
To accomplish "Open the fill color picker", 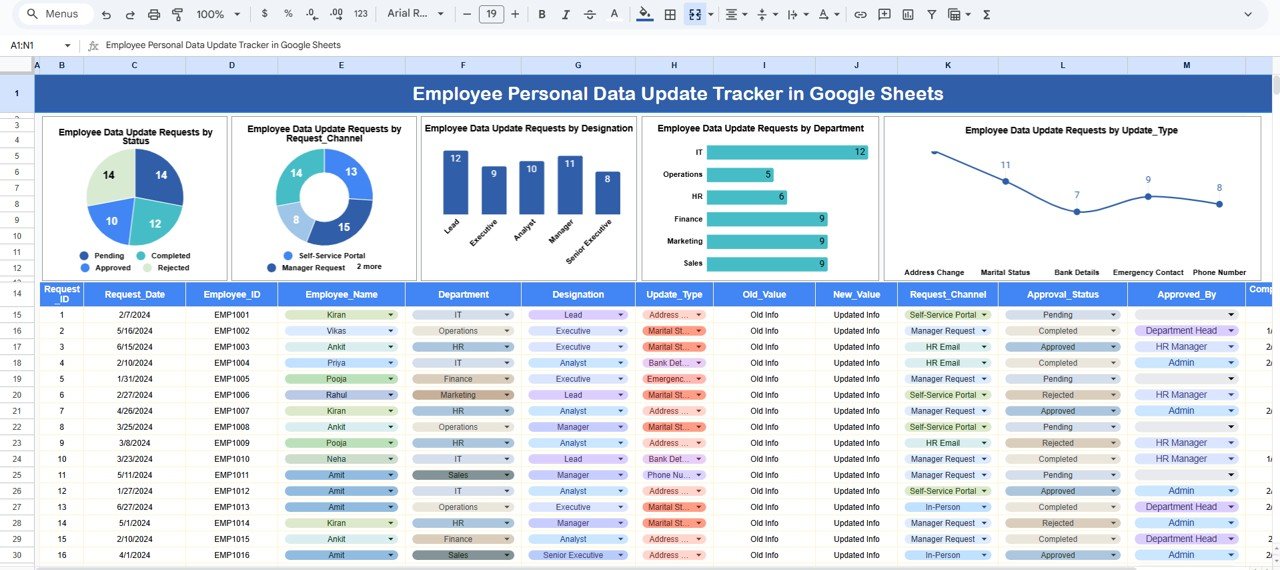I will (x=644, y=15).
